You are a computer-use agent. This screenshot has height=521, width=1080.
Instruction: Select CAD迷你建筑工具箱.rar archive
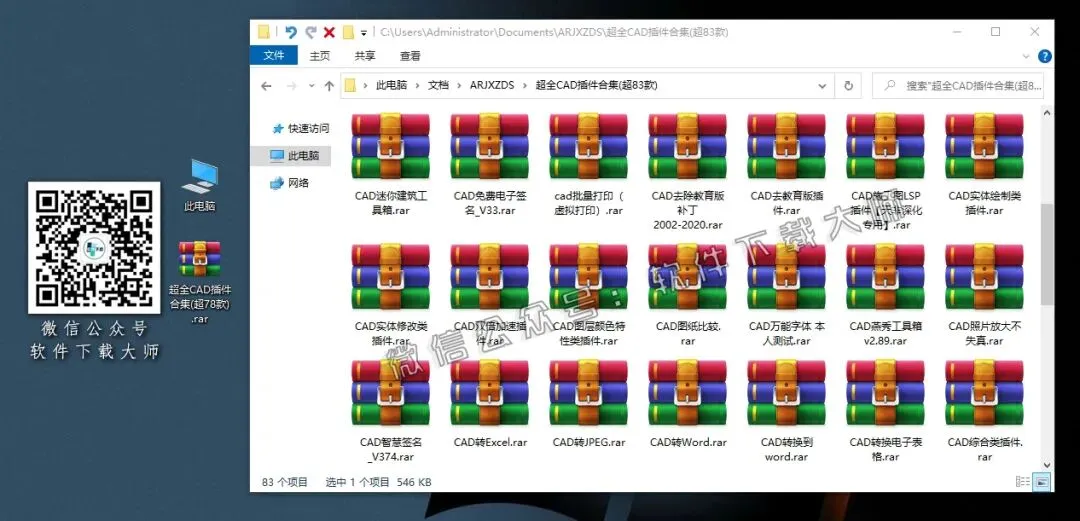[x=391, y=165]
